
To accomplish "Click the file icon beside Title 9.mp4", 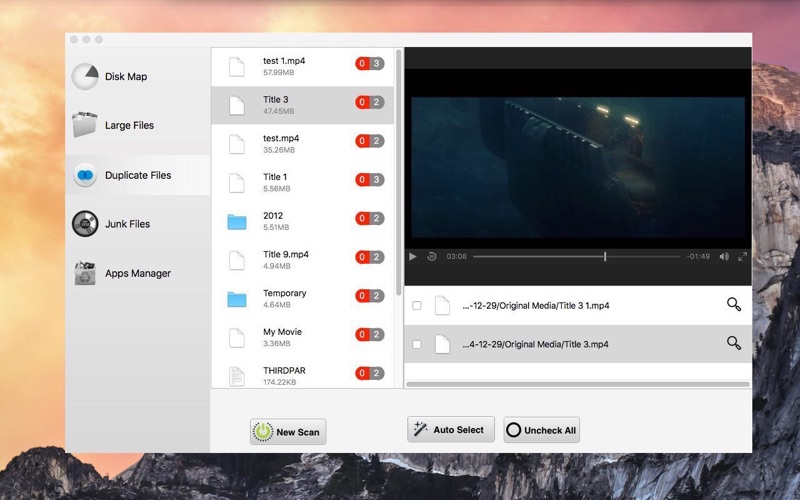I will click(x=237, y=261).
